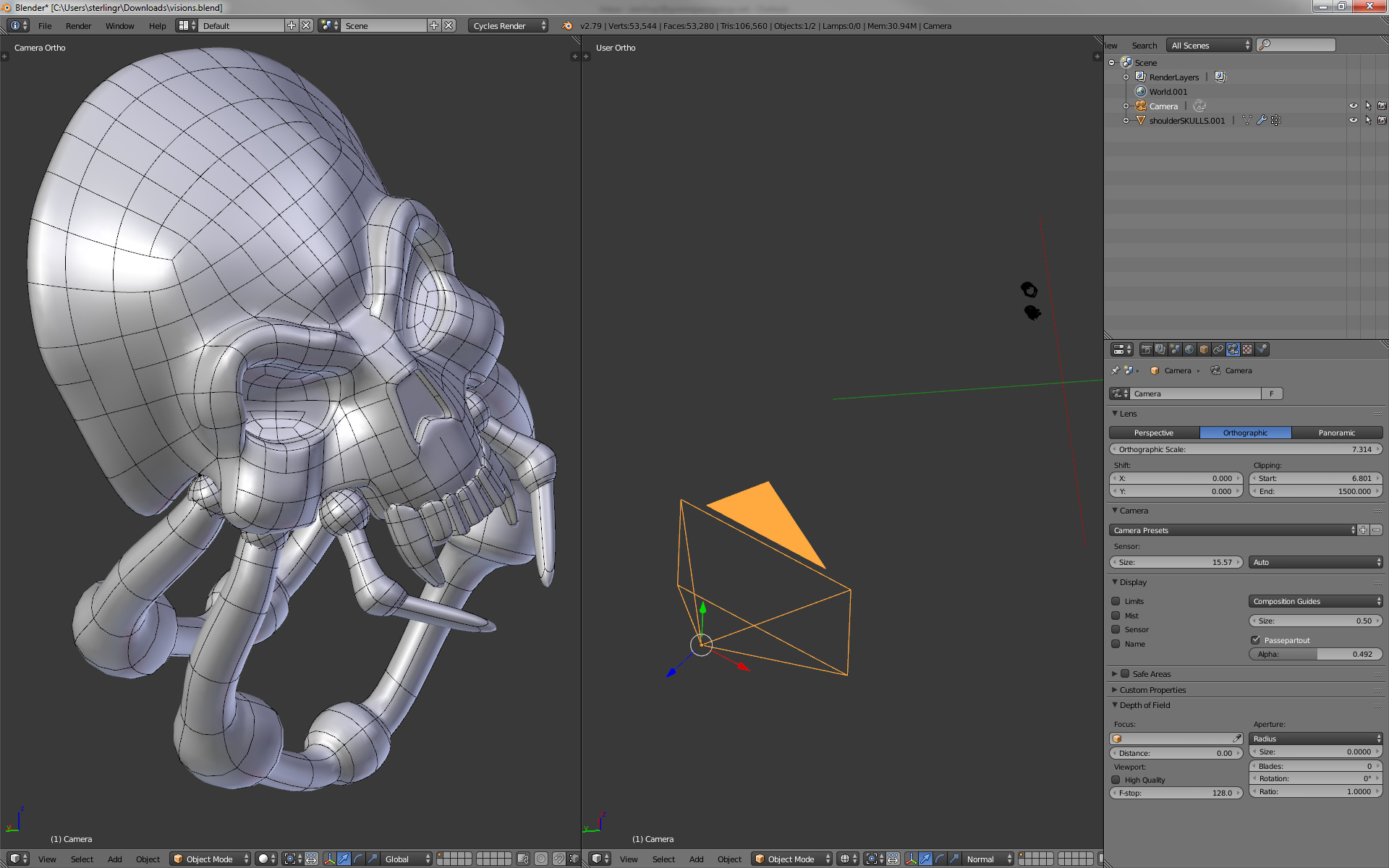Click the Passepartout Alpha slider
The image size is (1389, 868).
pyautogui.click(x=1315, y=654)
